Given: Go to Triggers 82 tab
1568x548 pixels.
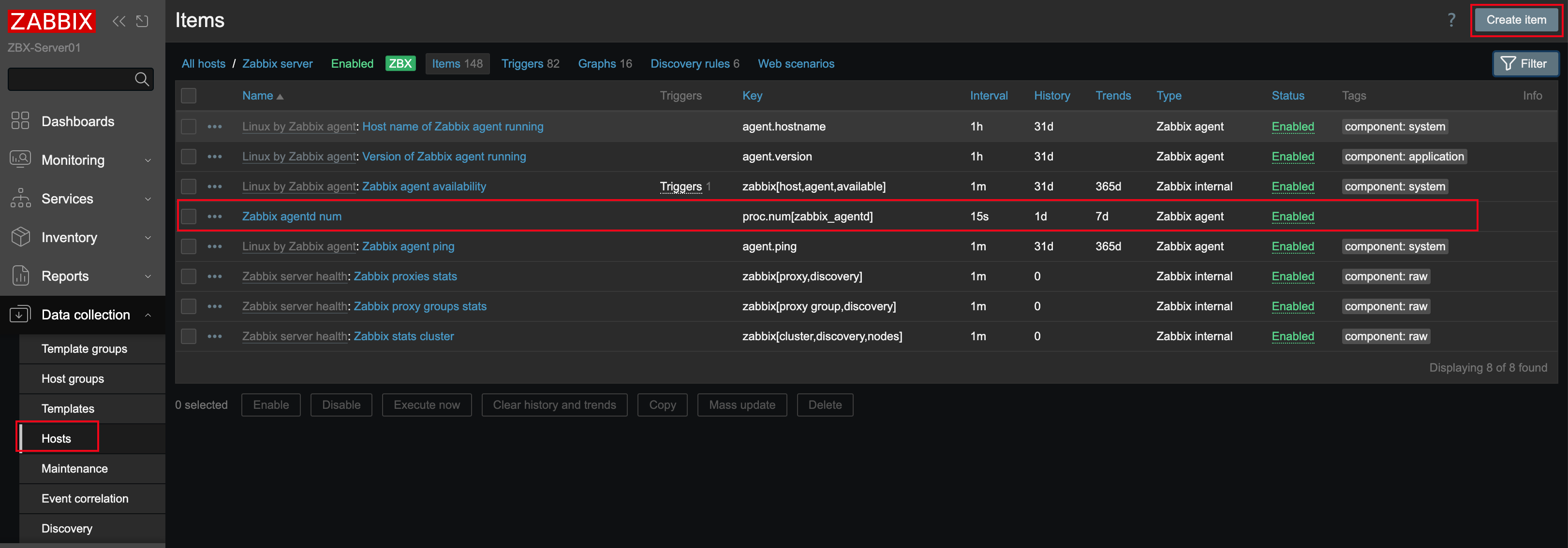Looking at the screenshot, I should [x=530, y=63].
